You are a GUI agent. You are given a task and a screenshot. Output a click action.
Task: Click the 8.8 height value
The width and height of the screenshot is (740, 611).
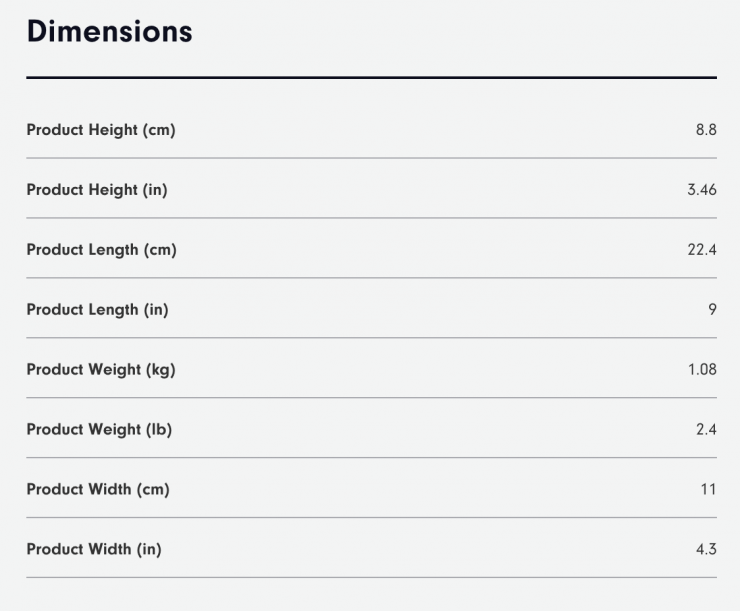[706, 130]
